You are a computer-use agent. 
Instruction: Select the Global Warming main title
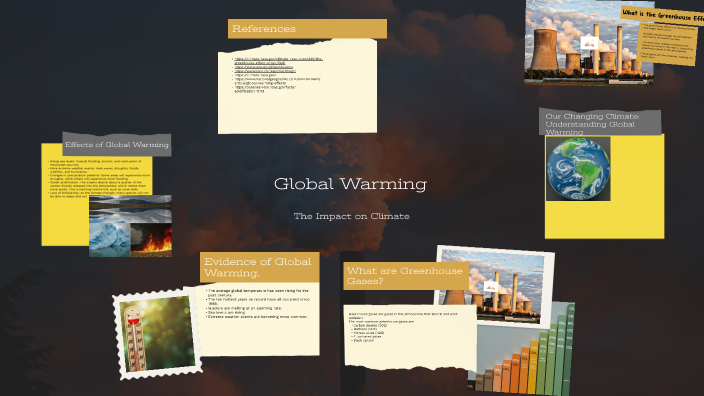pos(350,184)
